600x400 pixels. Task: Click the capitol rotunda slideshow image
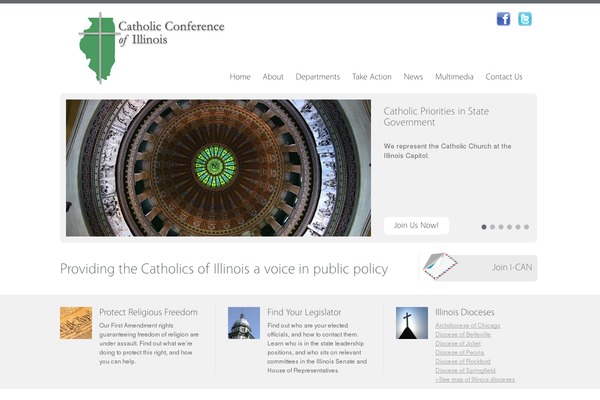point(218,168)
